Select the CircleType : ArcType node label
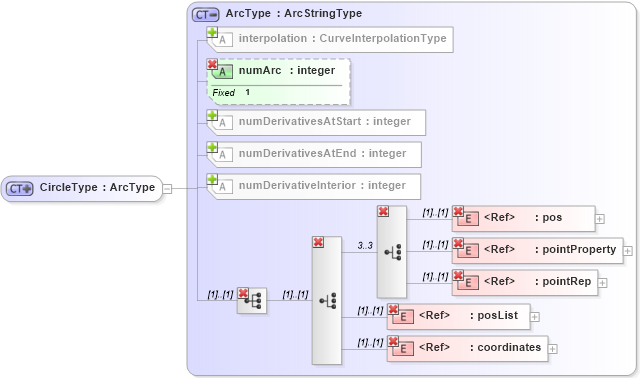Image resolution: width=640 pixels, height=378 pixels. tap(97, 187)
